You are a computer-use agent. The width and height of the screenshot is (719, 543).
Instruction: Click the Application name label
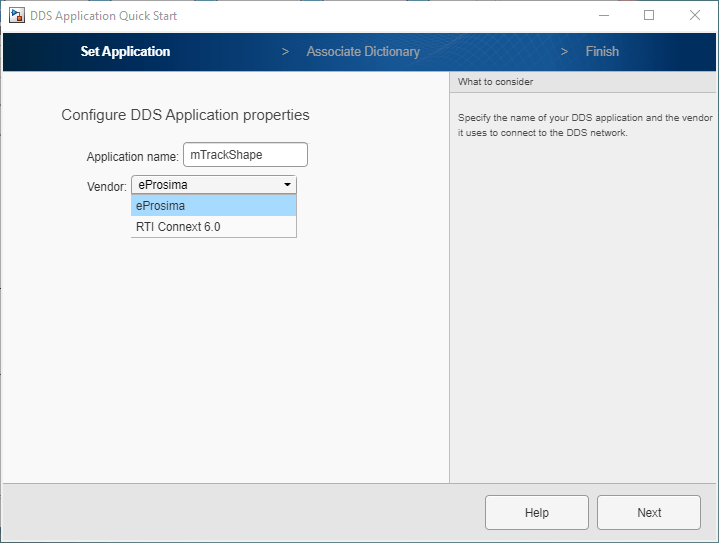tap(131, 157)
